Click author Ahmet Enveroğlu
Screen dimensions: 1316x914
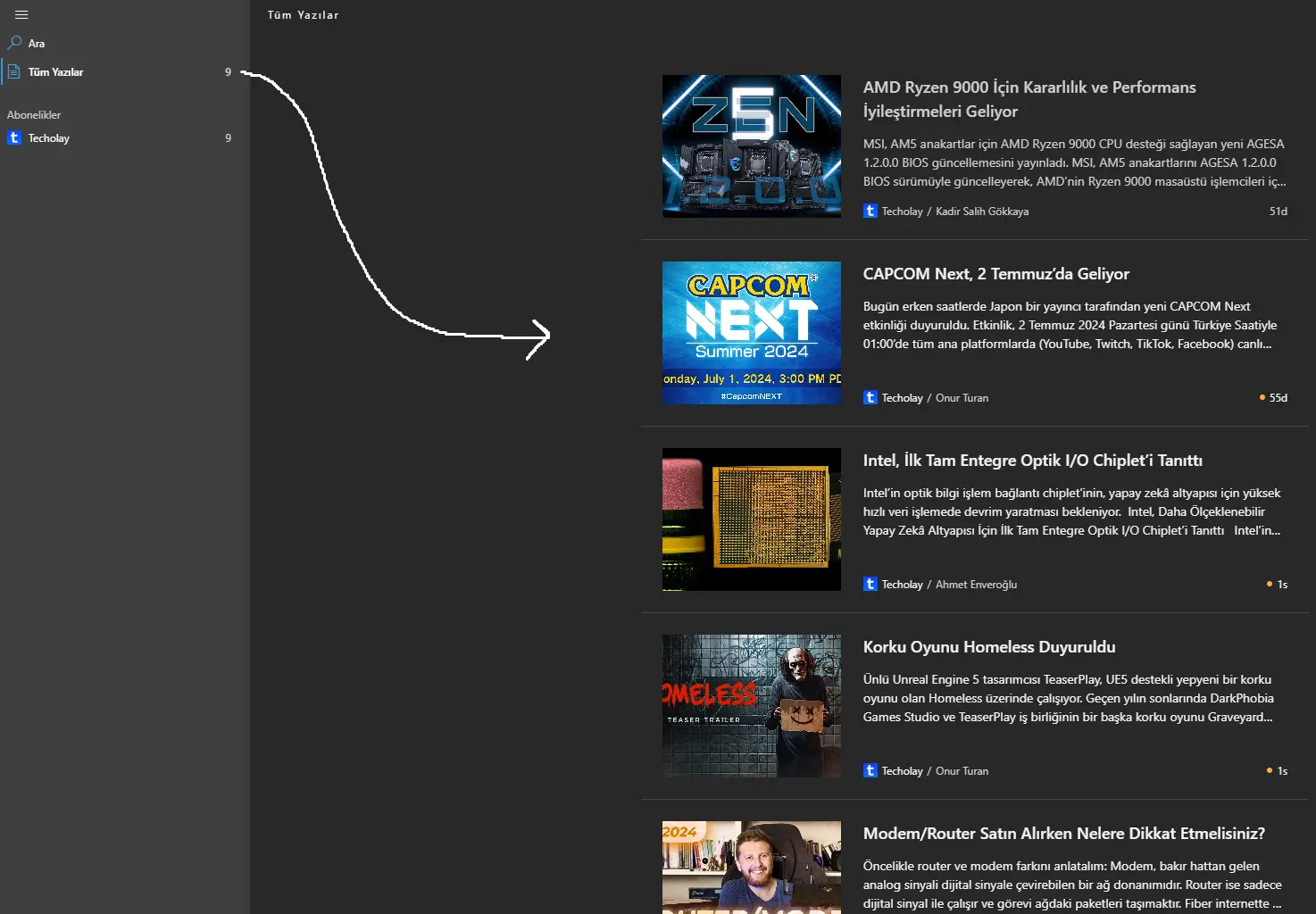(x=976, y=585)
